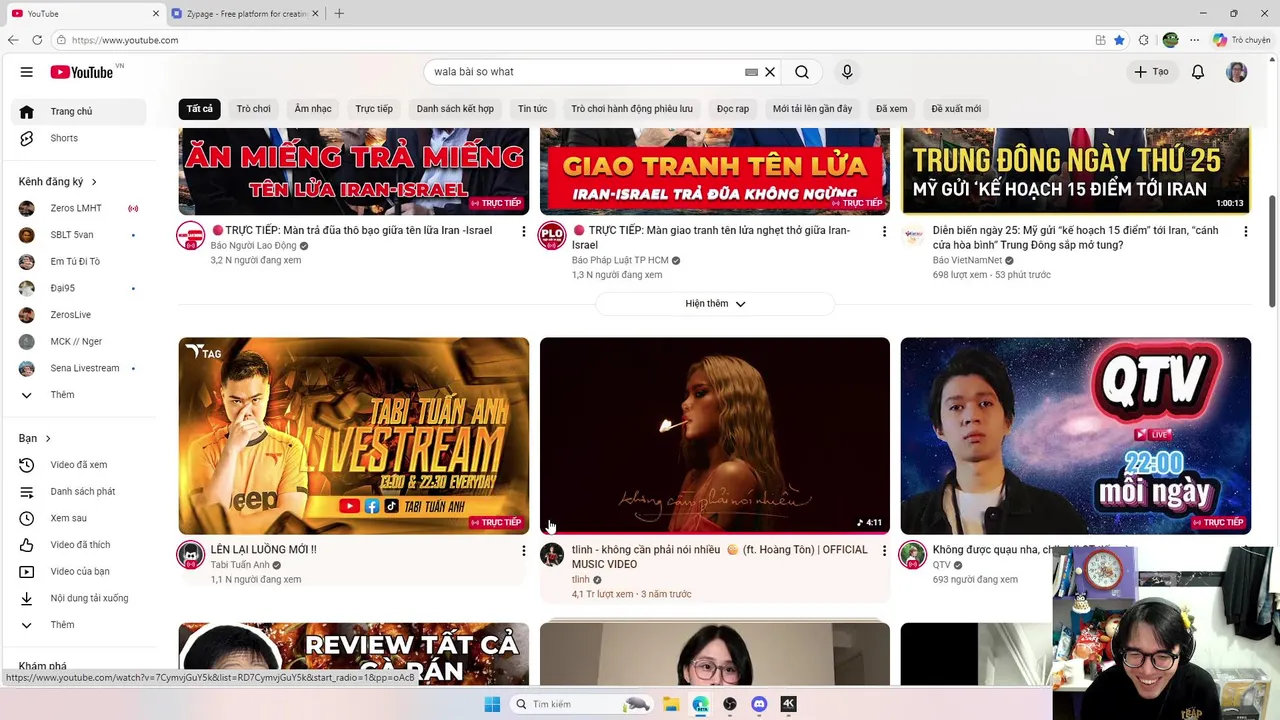Open Windows Start menu

(492, 704)
